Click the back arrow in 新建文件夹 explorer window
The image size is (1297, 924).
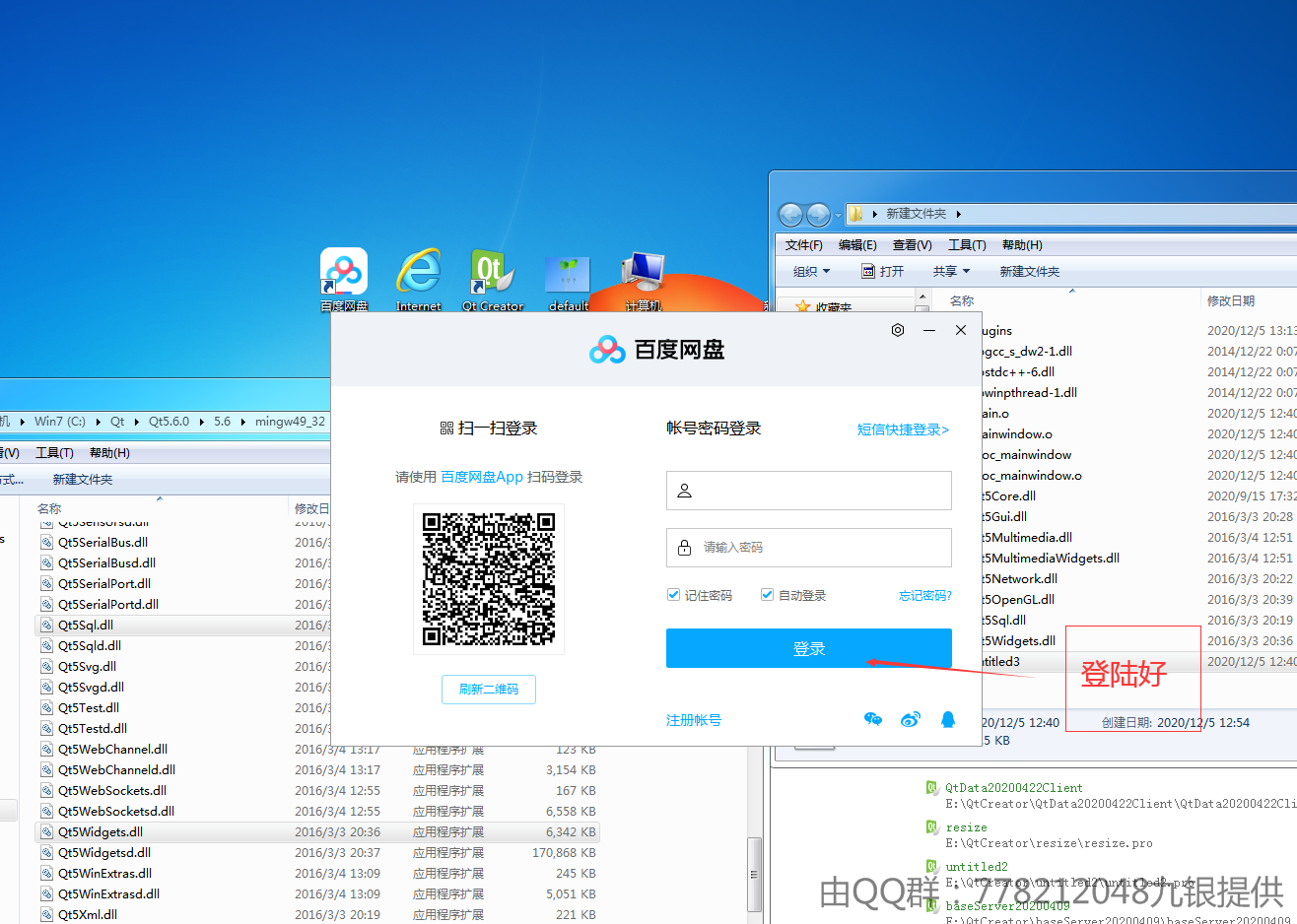click(790, 214)
